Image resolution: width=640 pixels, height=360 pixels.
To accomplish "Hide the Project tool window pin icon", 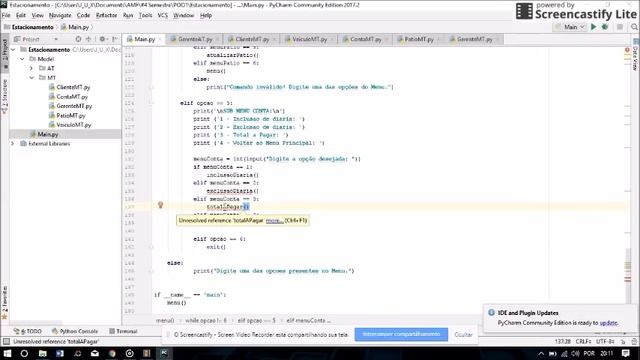I will (115, 39).
